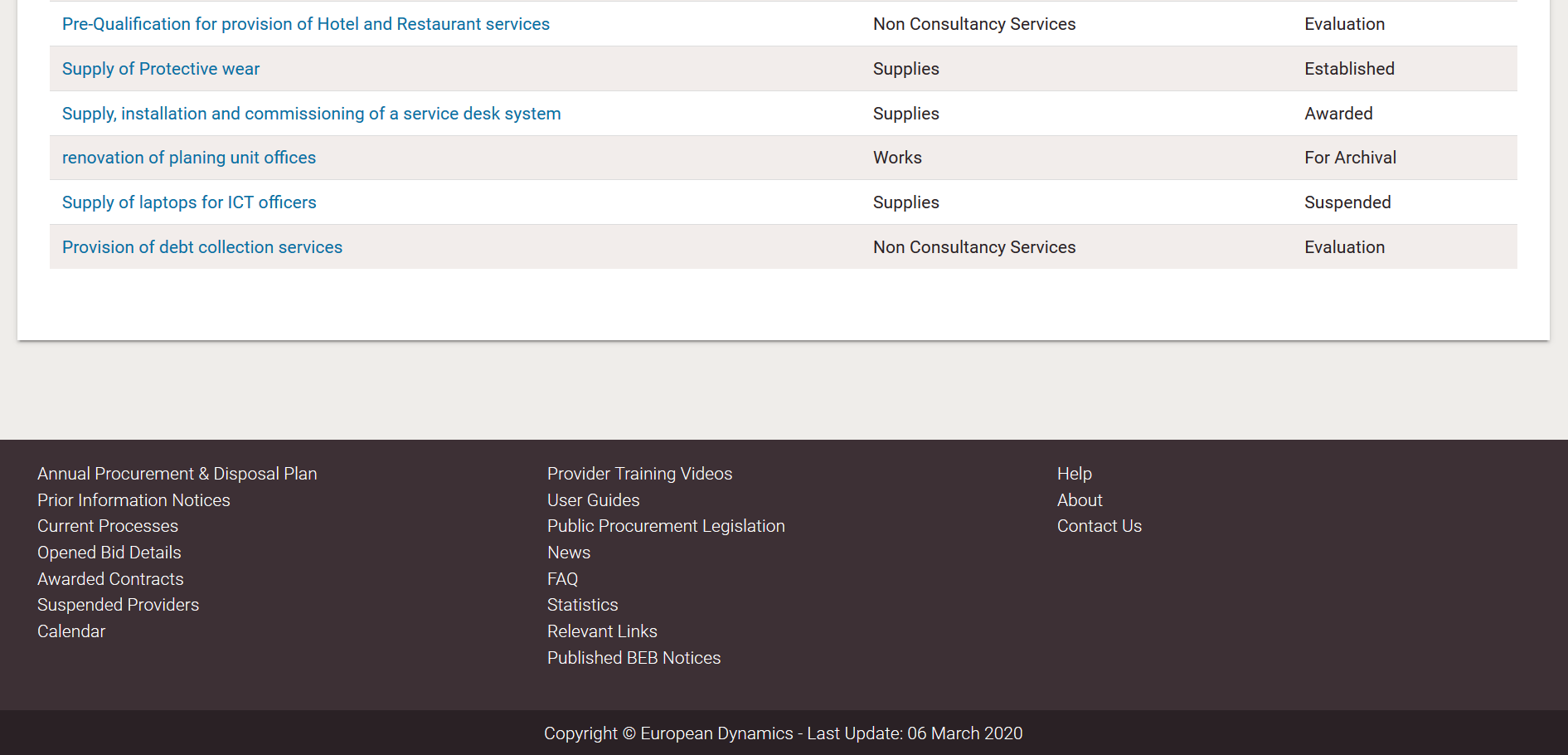The image size is (1568, 755).
Task: Go to Annual Procurement & Disposal Plan
Action: [x=177, y=474]
